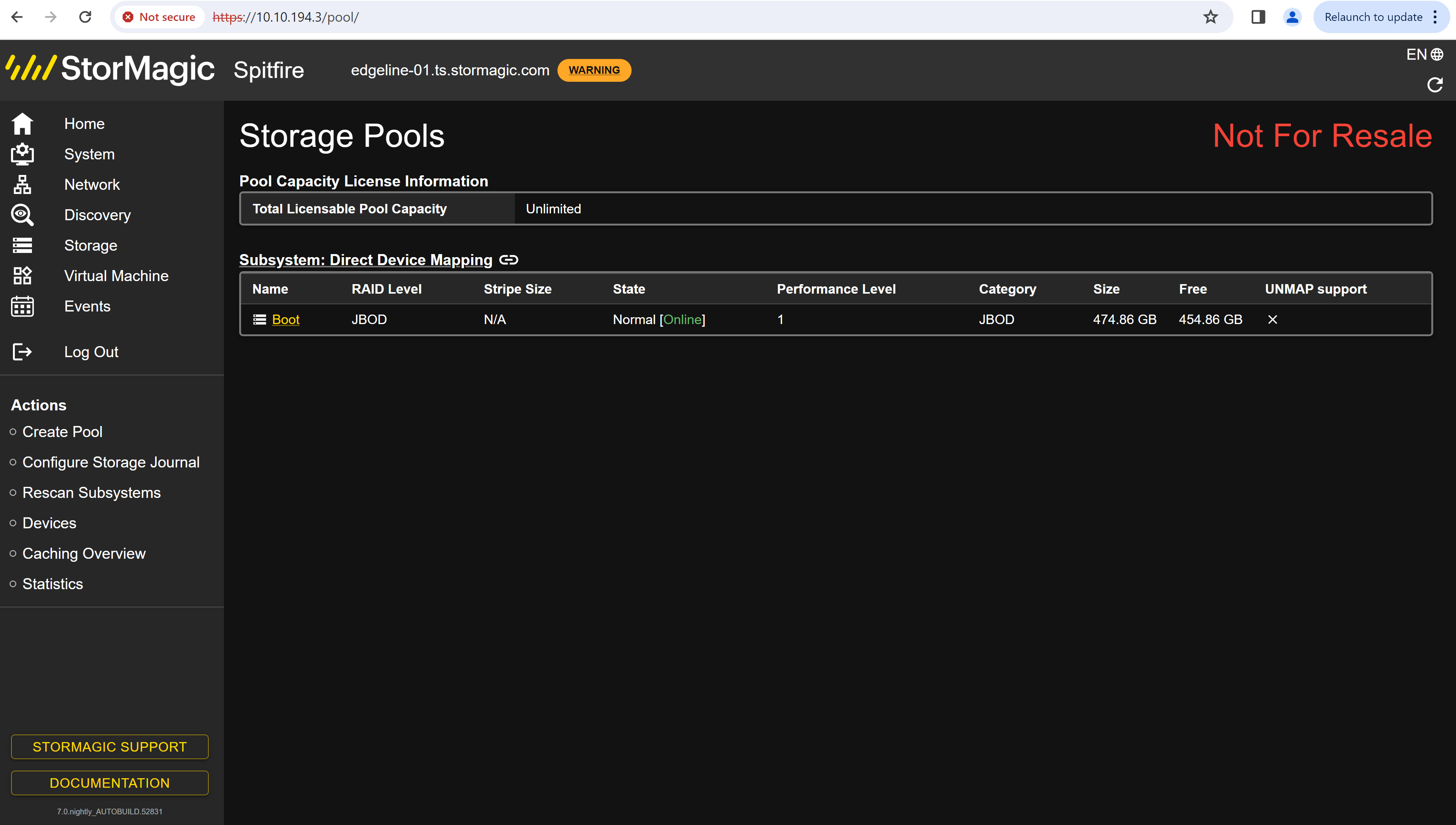
Task: Click the Not secure site info badge
Action: 159,17
